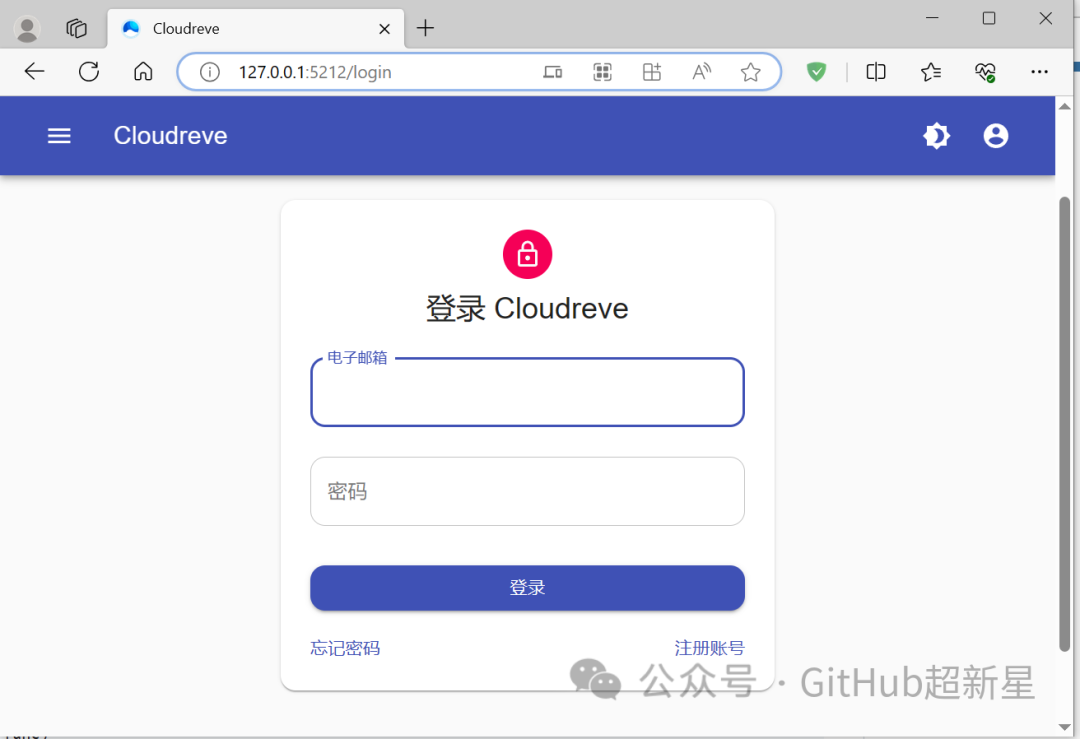The height and width of the screenshot is (739, 1080).
Task: Reload the page with refresh icon
Action: (x=89, y=72)
